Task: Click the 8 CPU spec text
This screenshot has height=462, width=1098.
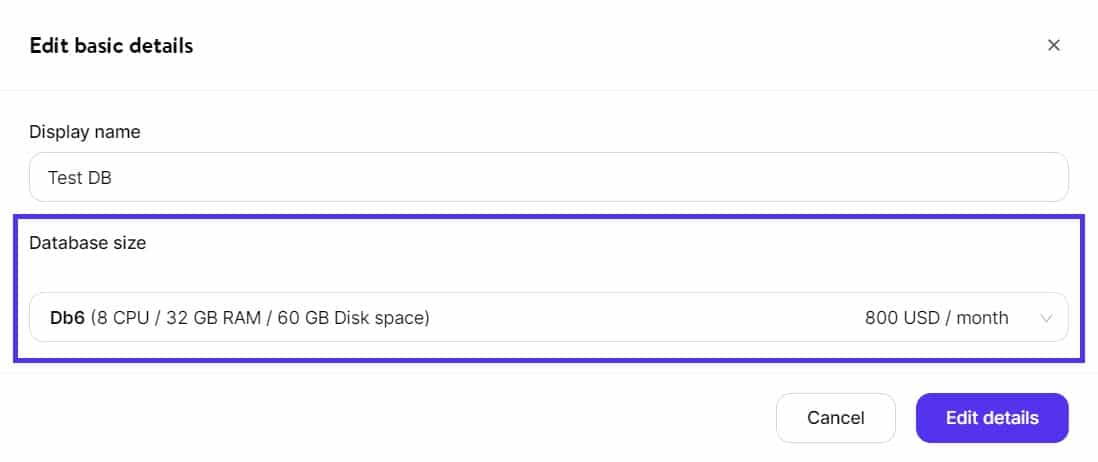Action: coord(123,318)
